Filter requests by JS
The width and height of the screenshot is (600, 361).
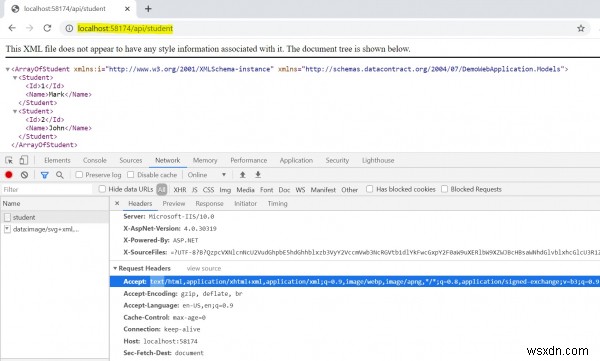click(x=195, y=189)
